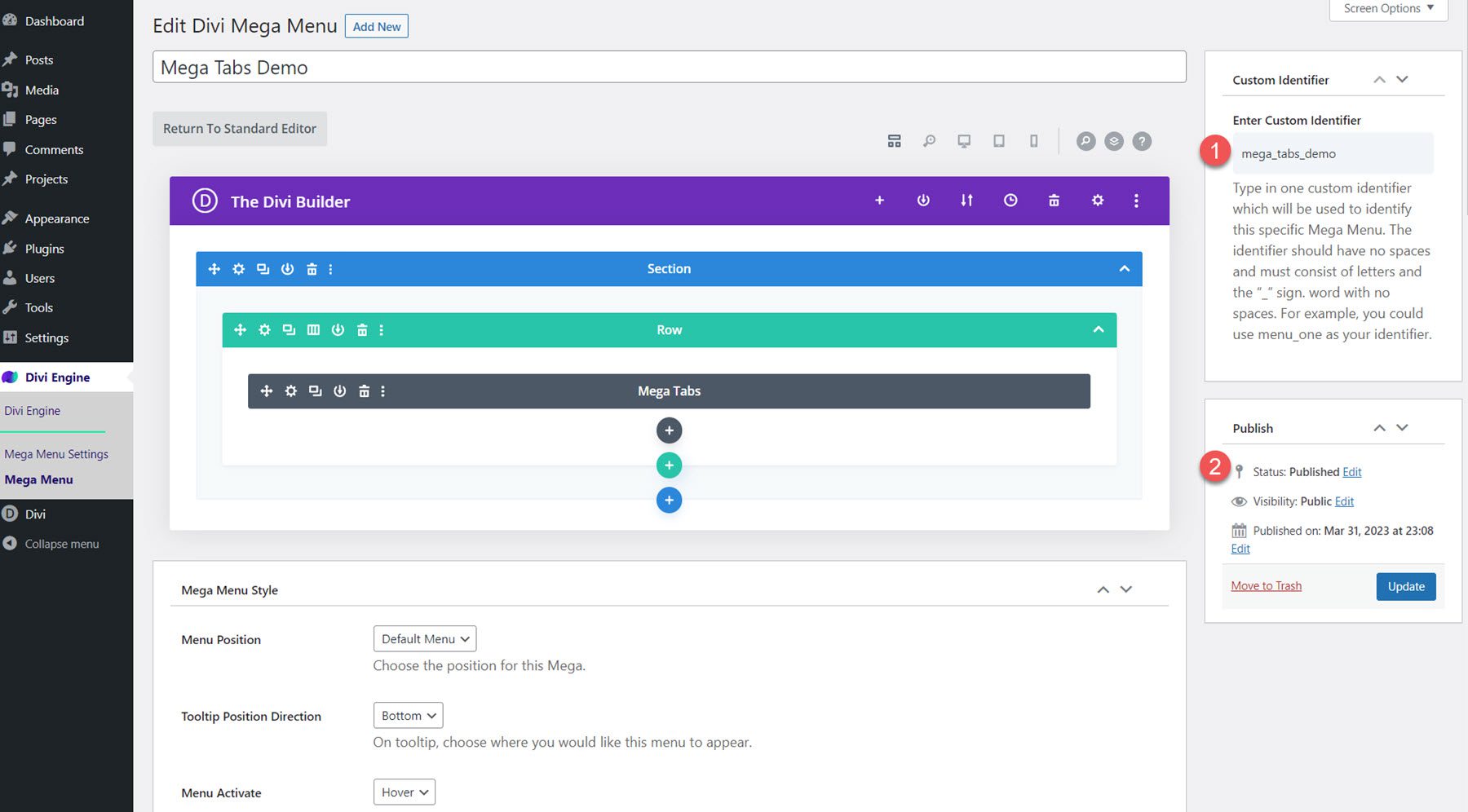Open the Divi Builder page settings gear
The height and width of the screenshot is (812, 1468).
(1097, 200)
